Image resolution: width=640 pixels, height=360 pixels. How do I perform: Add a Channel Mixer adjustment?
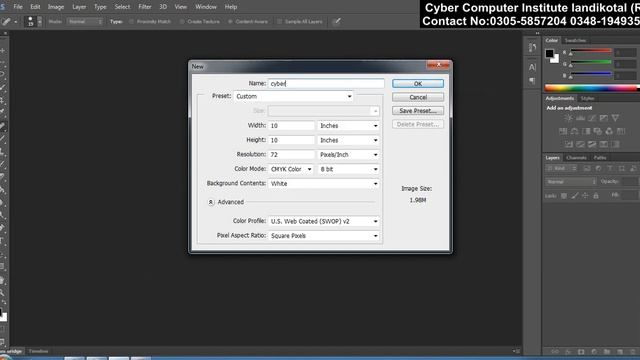pos(609,131)
